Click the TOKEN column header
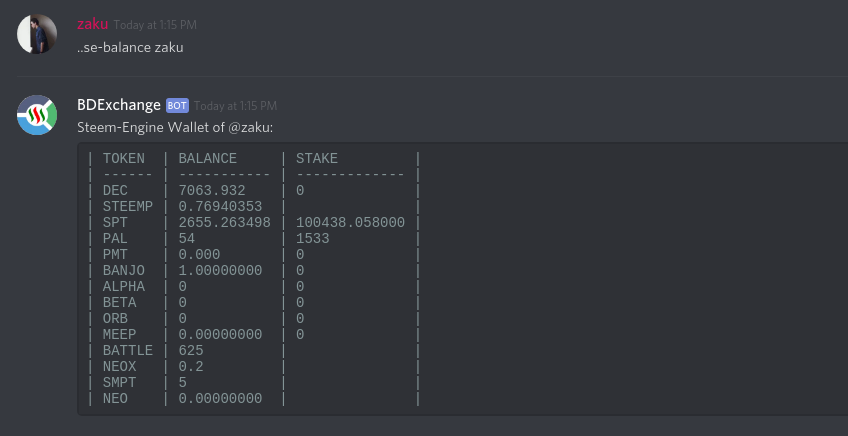This screenshot has height=436, width=848. pyautogui.click(x=124, y=158)
